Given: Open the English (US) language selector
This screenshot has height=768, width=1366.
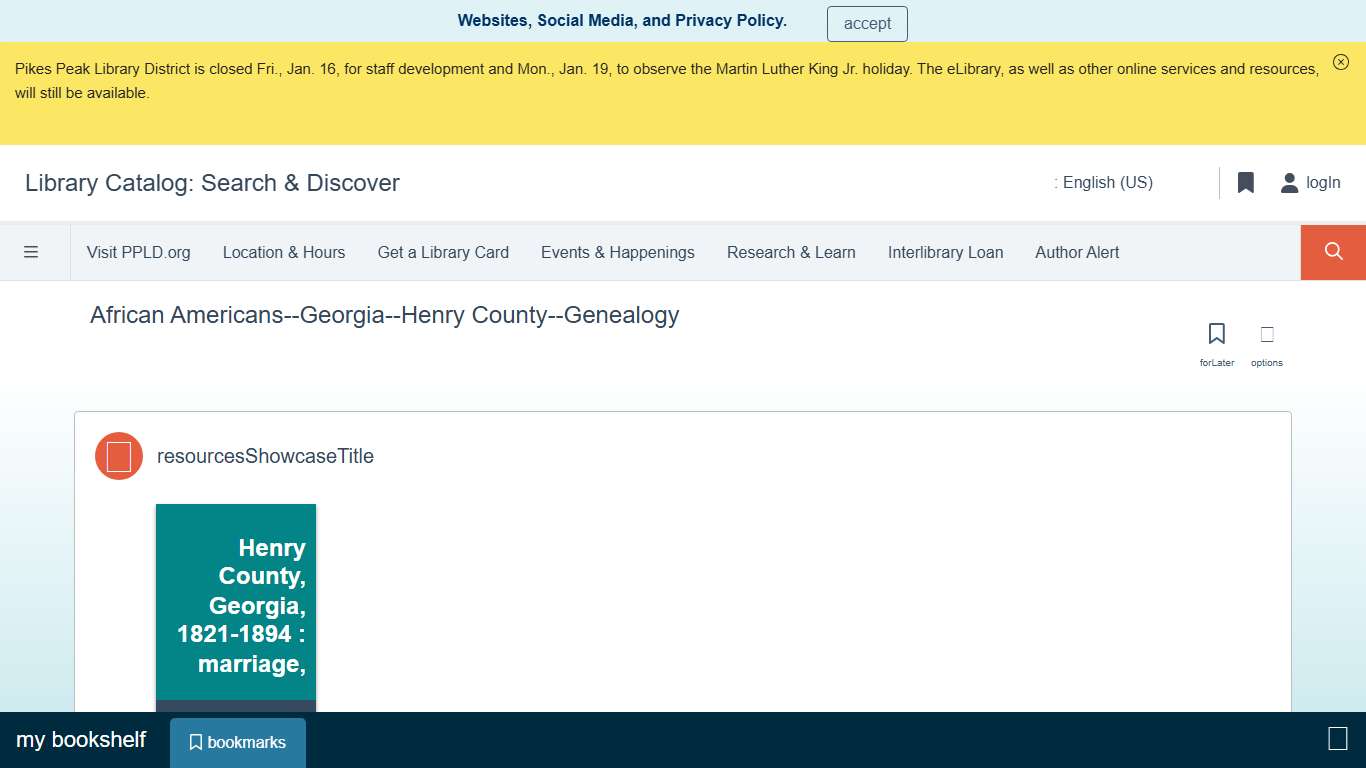Looking at the screenshot, I should pyautogui.click(x=1105, y=183).
